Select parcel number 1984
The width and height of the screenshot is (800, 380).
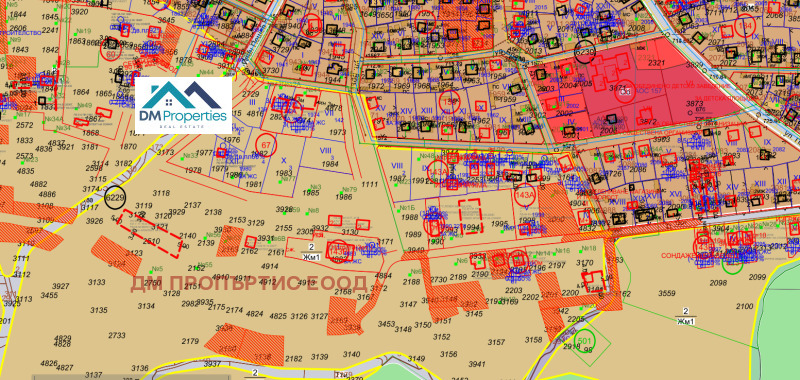pos(331,164)
